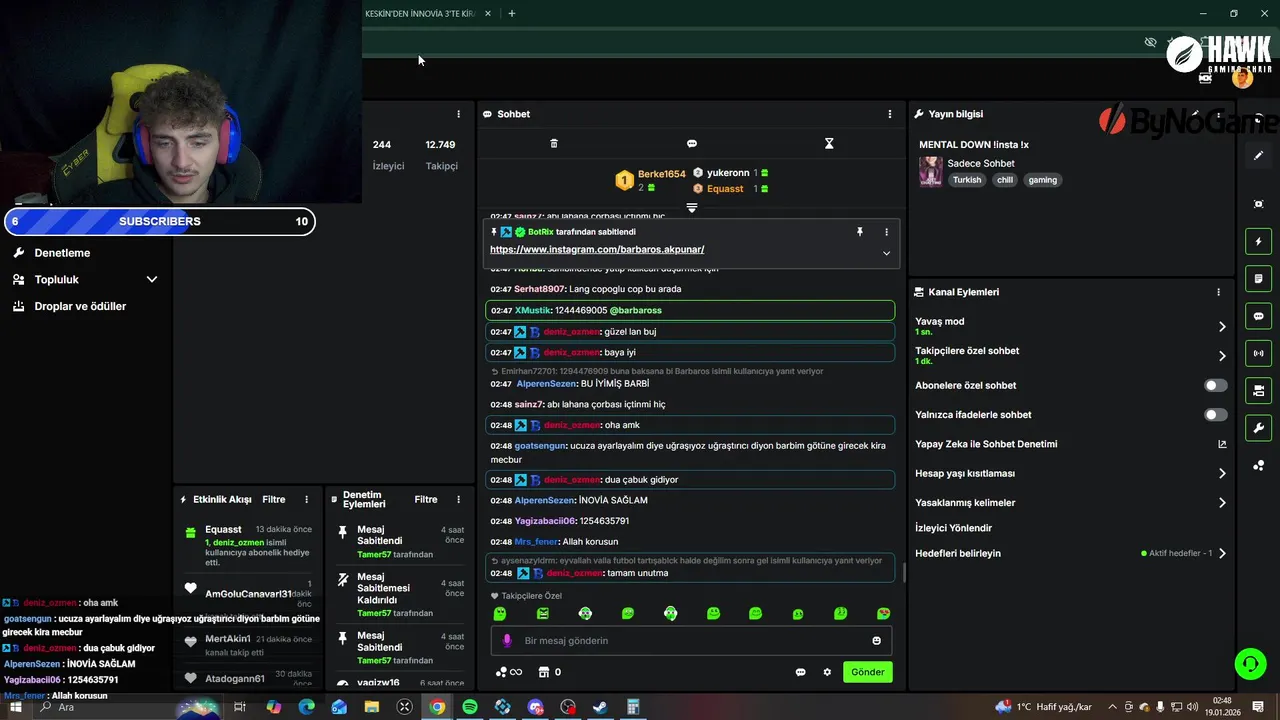Click the gaming tag
This screenshot has height=720, width=1280.
[x=1042, y=180]
